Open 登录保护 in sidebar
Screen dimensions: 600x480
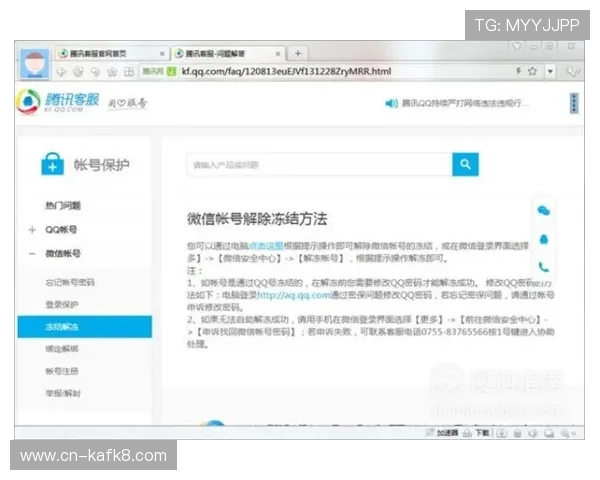click(x=62, y=305)
